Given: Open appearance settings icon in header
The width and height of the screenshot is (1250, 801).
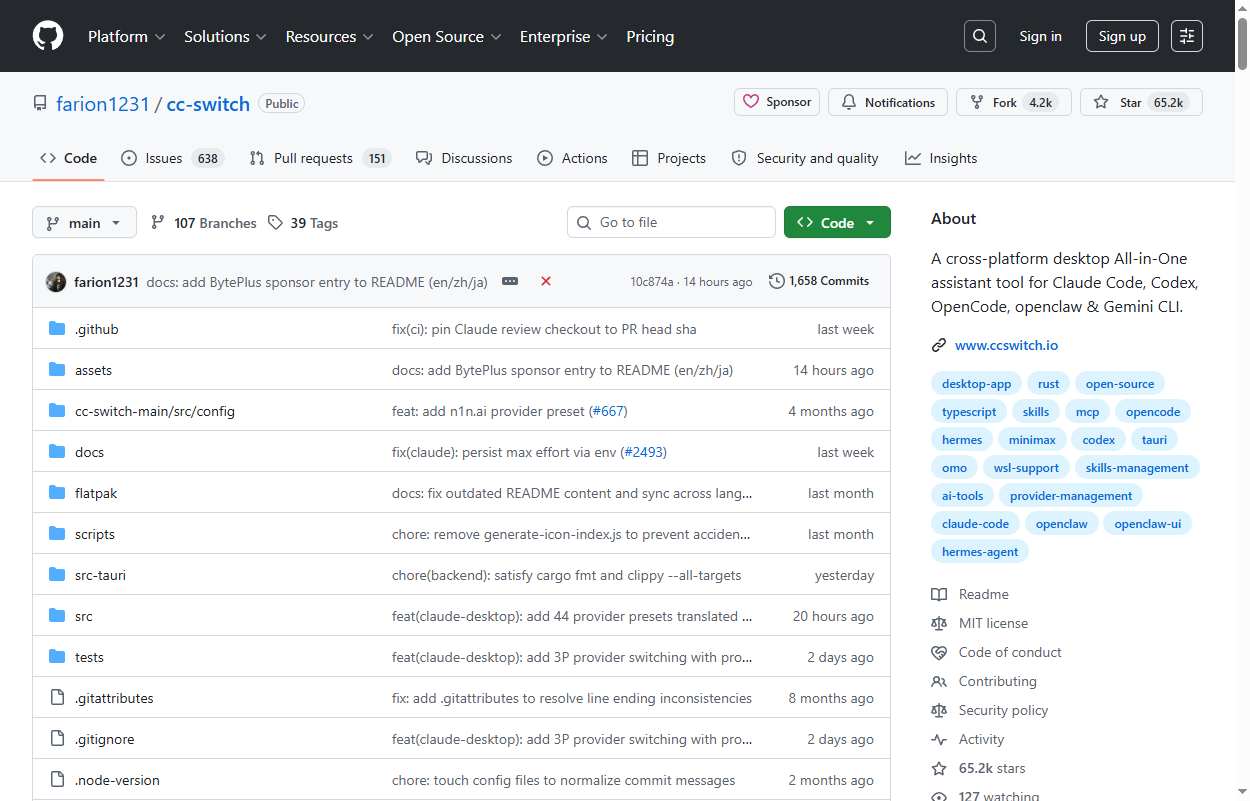Looking at the screenshot, I should [1187, 36].
